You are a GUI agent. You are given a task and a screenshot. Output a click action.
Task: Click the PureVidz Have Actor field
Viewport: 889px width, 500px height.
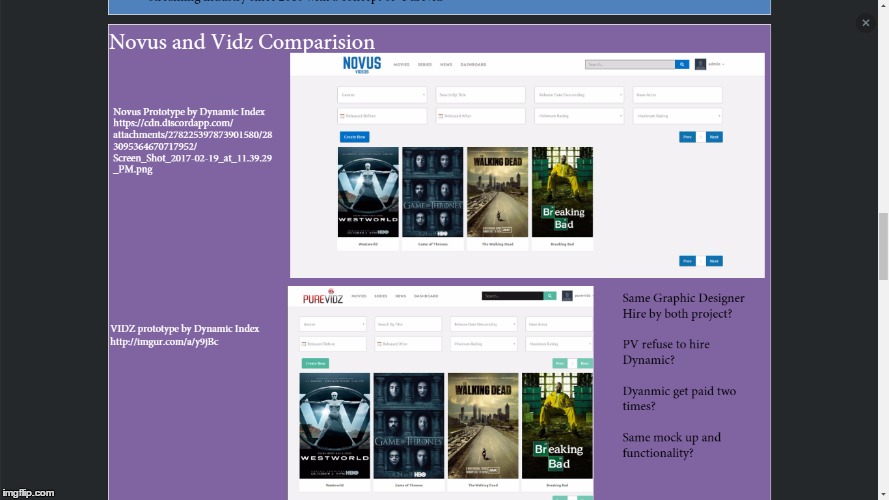click(559, 324)
